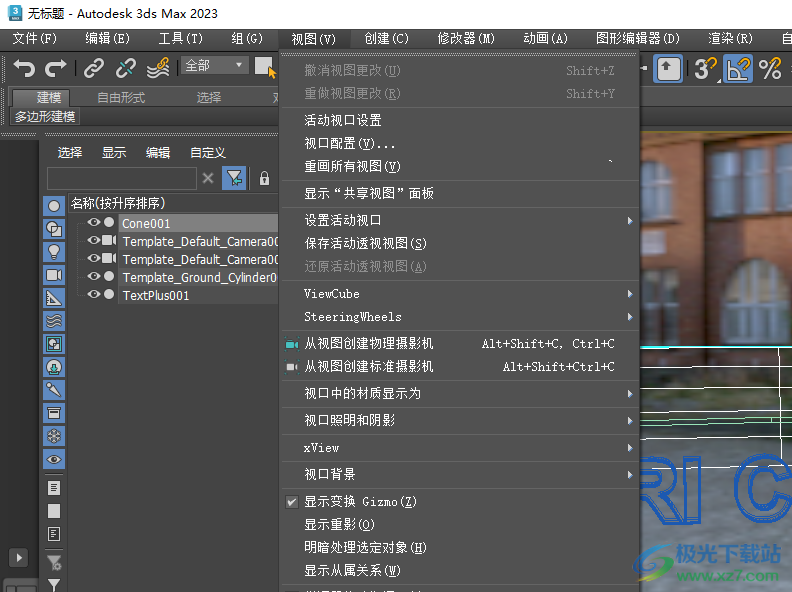This screenshot has height=592, width=792.
Task: Open the 编辑(E) menu
Action: click(107, 38)
